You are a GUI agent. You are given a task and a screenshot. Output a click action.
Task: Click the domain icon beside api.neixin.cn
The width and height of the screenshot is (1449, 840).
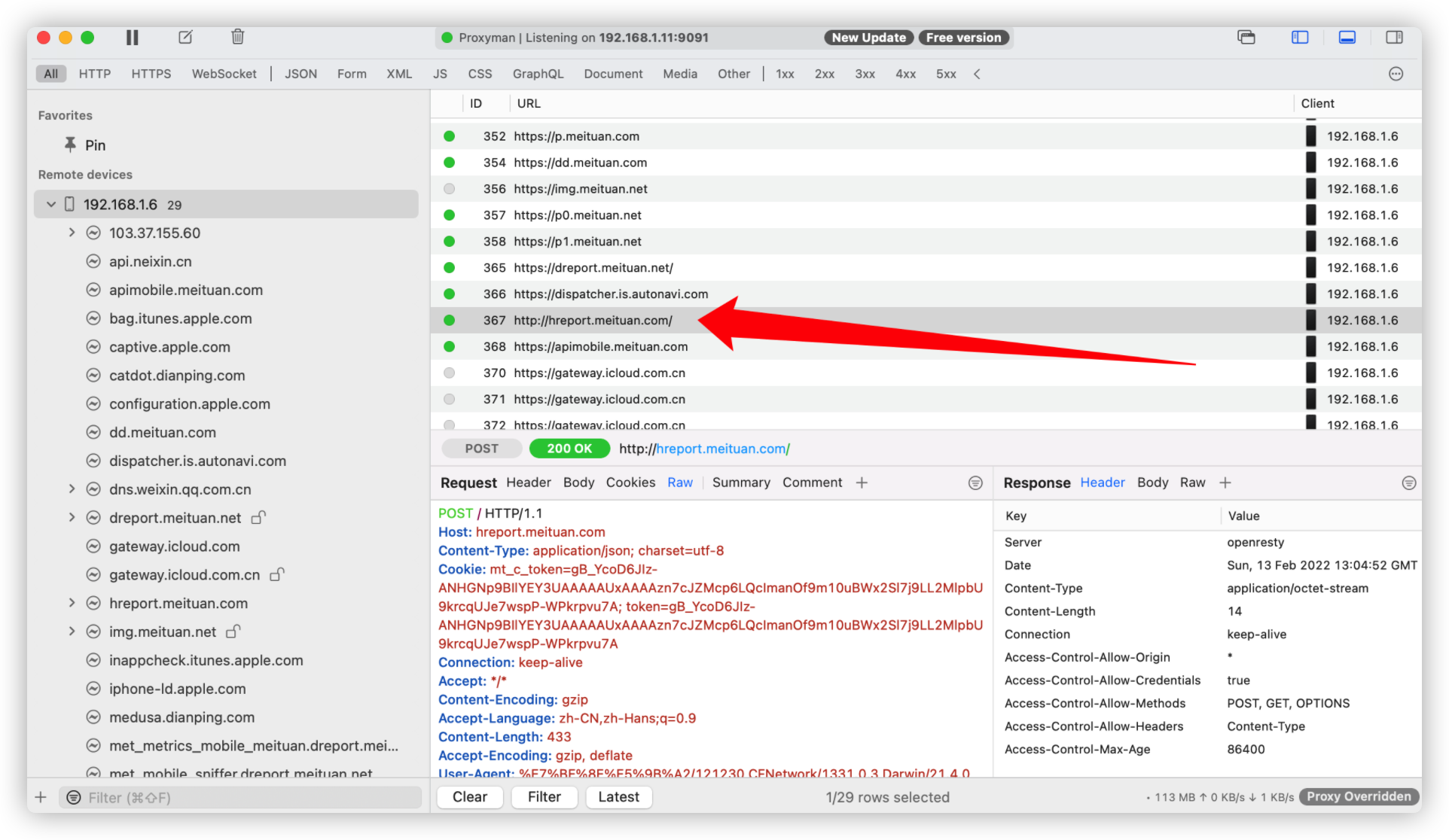click(93, 261)
